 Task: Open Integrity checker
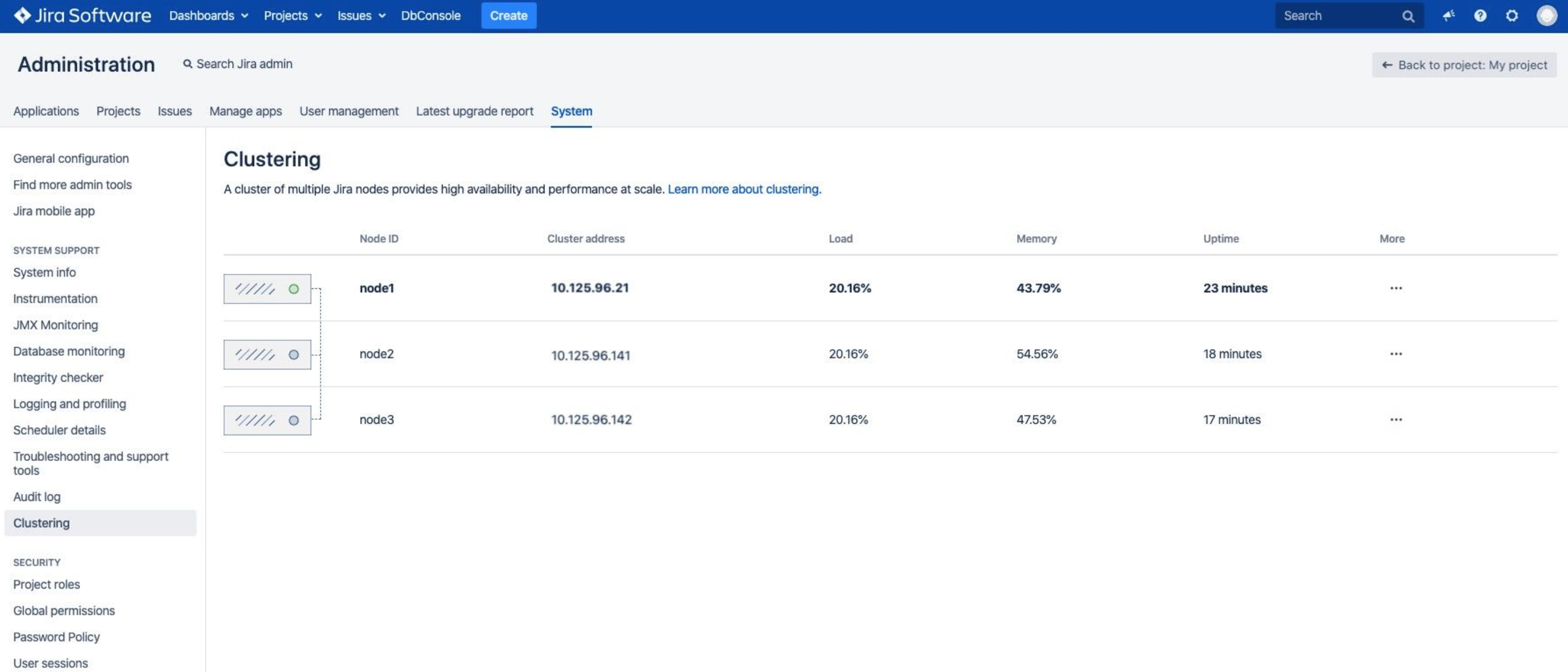click(x=58, y=377)
